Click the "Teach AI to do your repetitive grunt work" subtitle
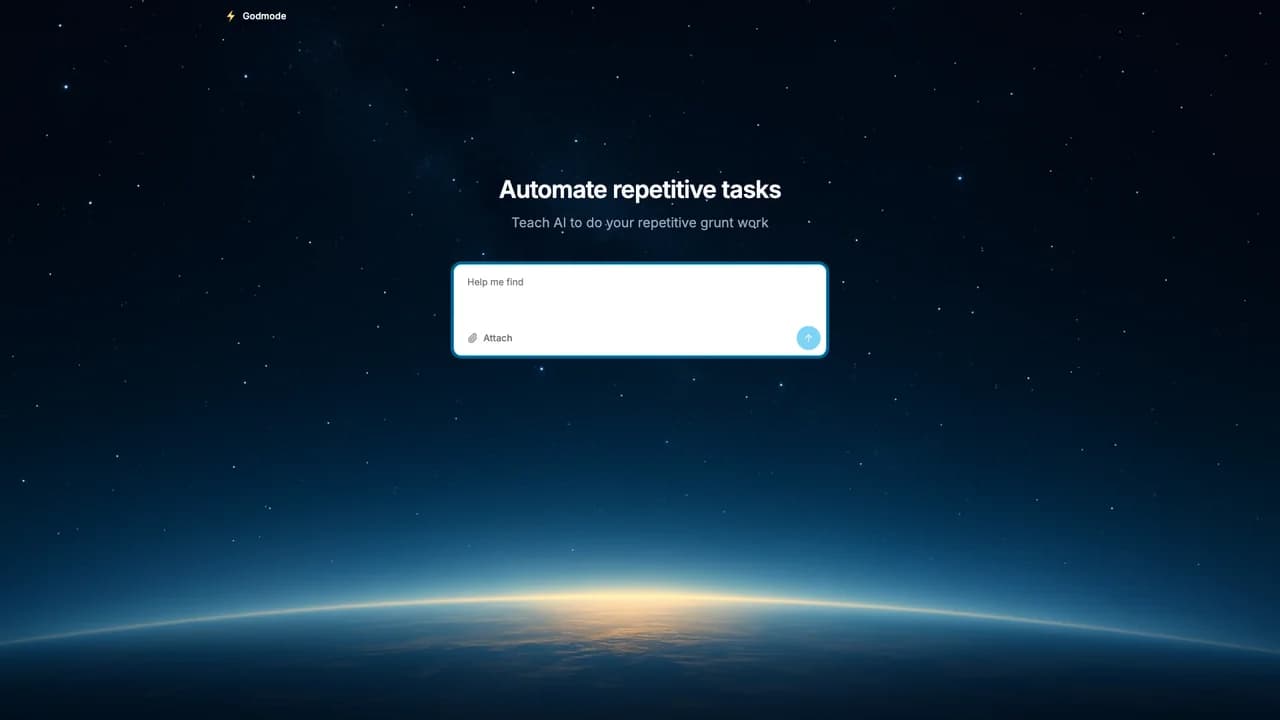 pyautogui.click(x=640, y=222)
